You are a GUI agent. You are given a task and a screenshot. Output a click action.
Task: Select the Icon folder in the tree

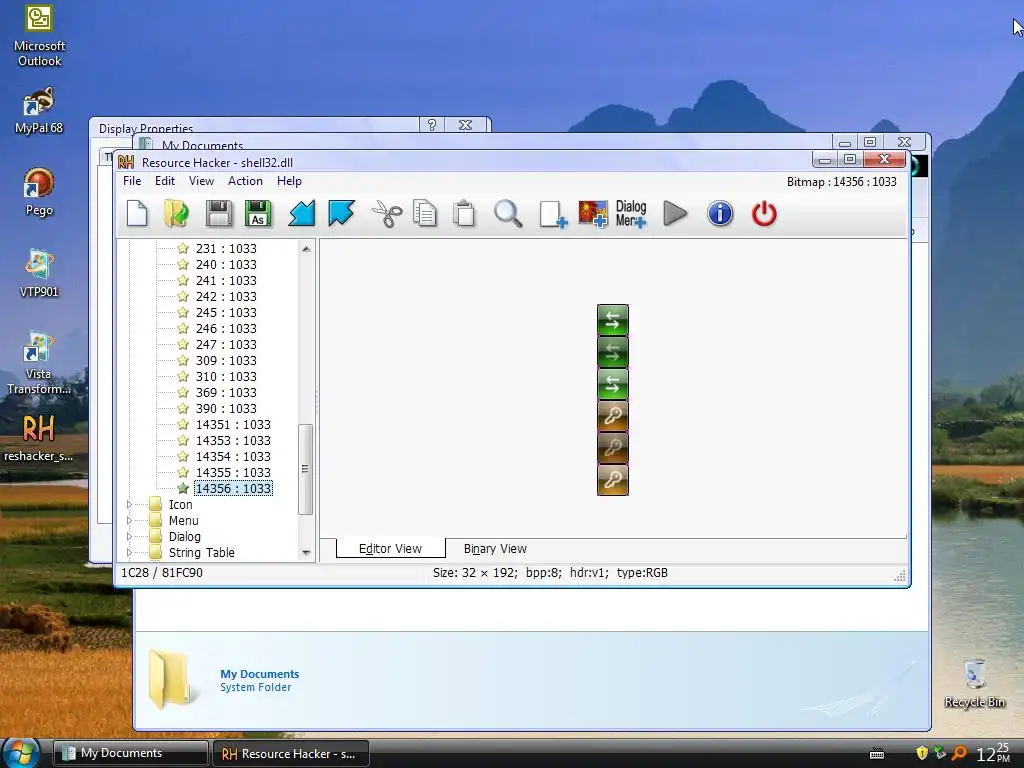(180, 504)
